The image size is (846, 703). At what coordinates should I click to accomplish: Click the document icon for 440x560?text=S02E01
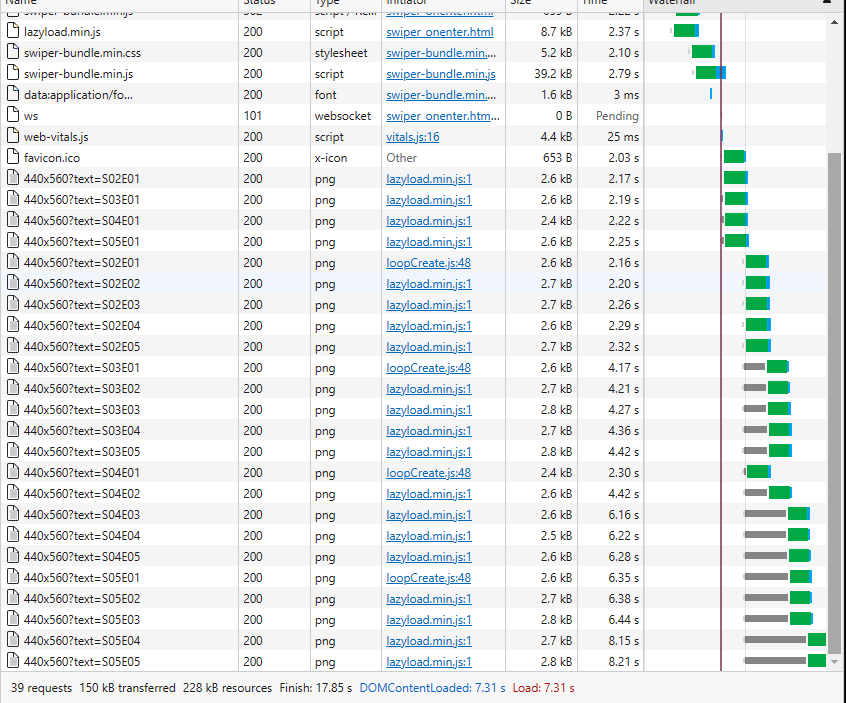click(x=13, y=178)
